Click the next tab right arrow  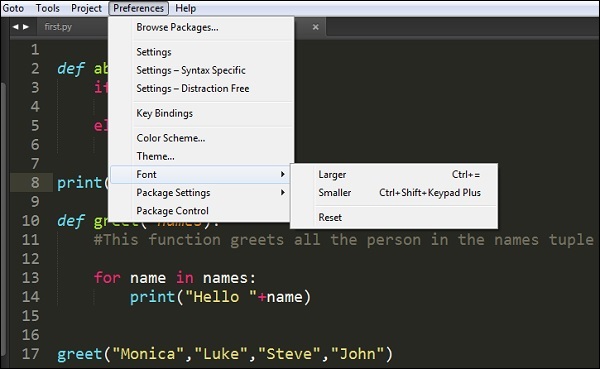26,27
